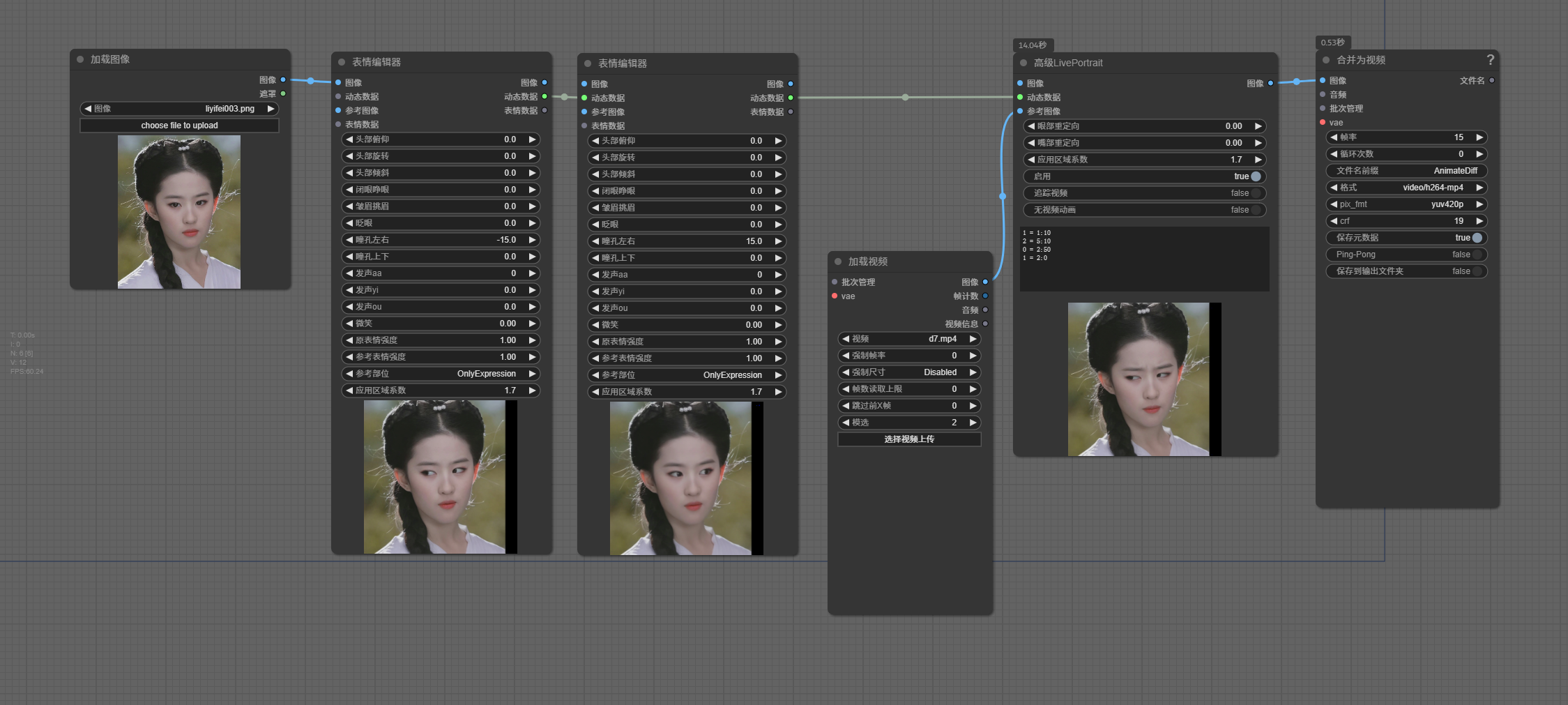Decrease crf with its left arrow

1334,221
